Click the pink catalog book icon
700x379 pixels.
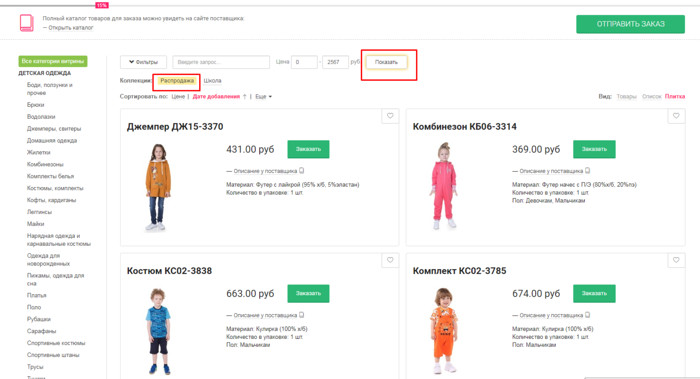pyautogui.click(x=26, y=23)
